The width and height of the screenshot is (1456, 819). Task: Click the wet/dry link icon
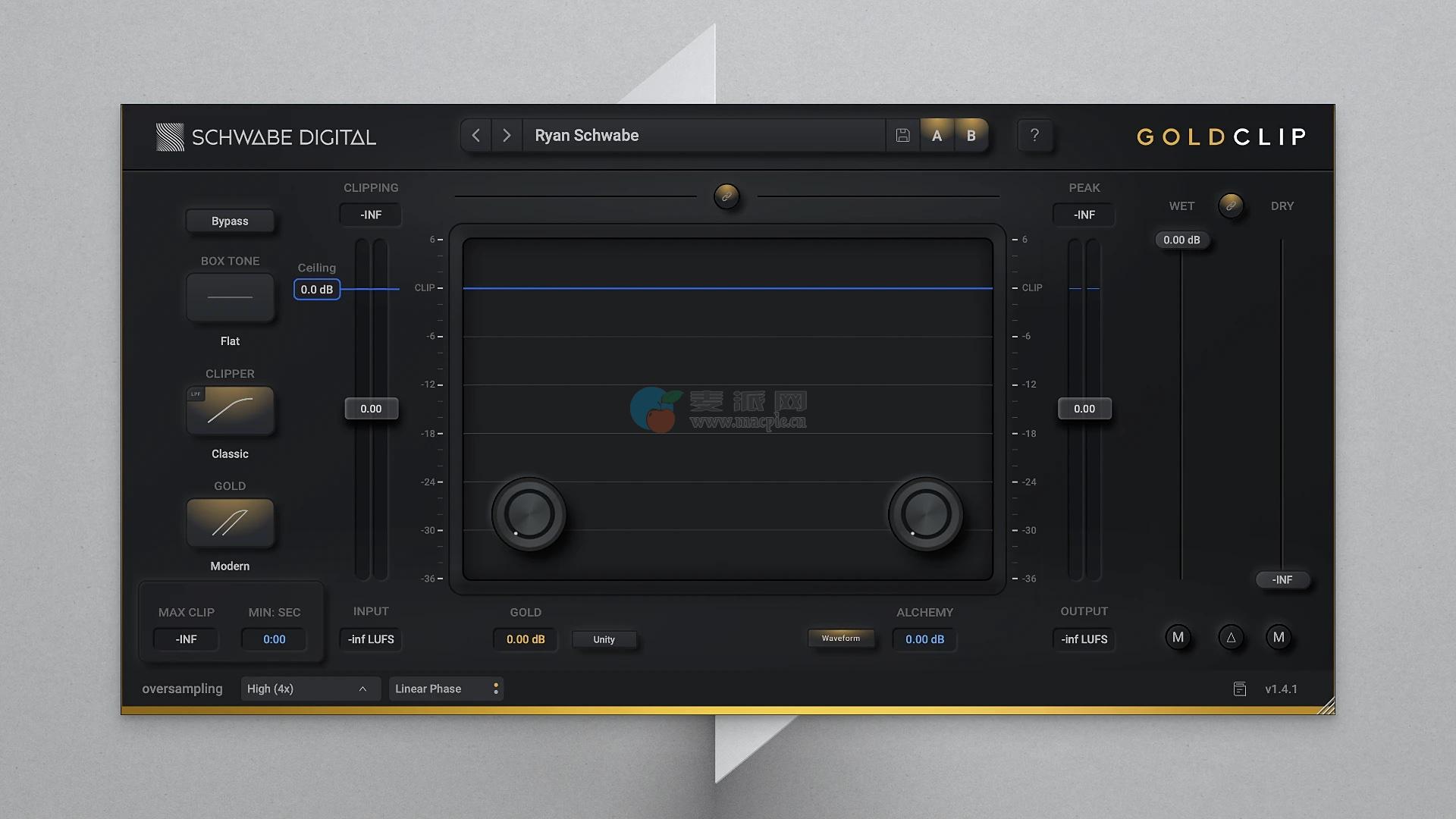click(1231, 206)
